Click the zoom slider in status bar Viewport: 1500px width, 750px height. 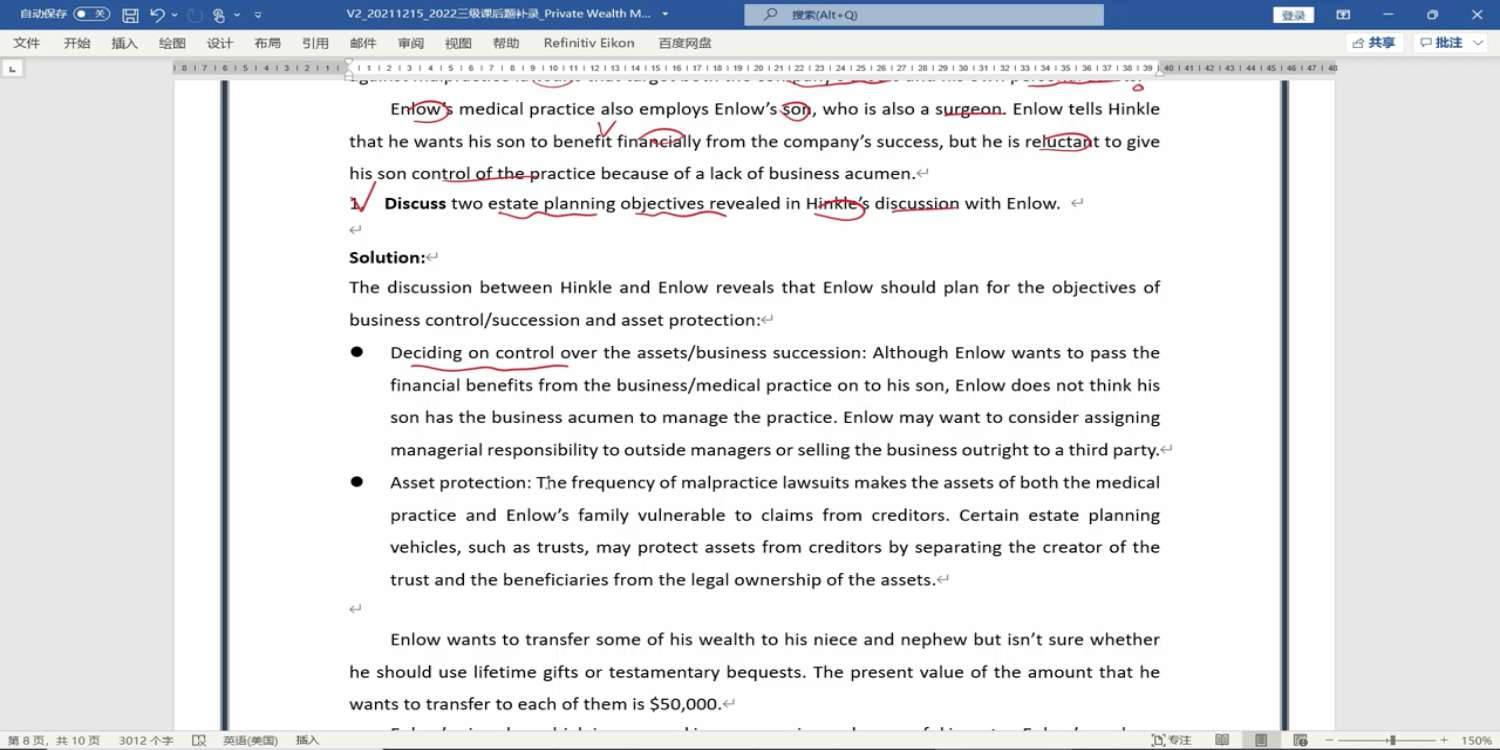coord(1391,740)
